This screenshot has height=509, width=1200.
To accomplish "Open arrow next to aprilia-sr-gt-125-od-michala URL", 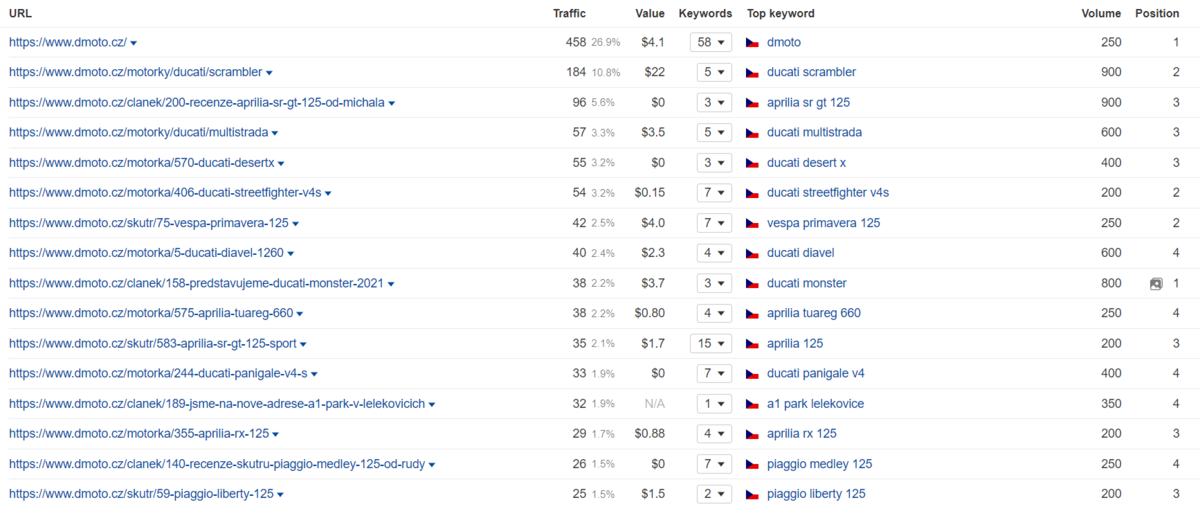I will tap(392, 103).
